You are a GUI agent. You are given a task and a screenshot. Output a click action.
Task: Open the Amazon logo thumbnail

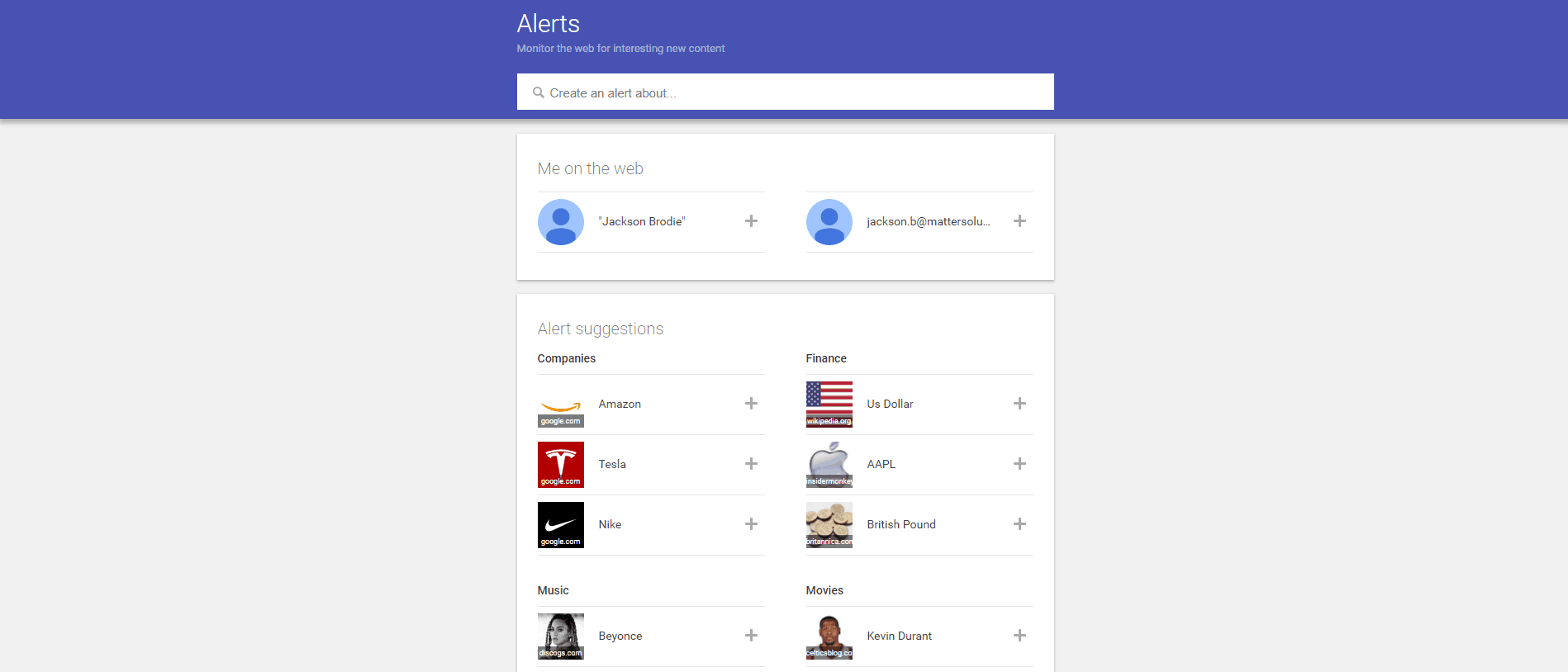561,405
